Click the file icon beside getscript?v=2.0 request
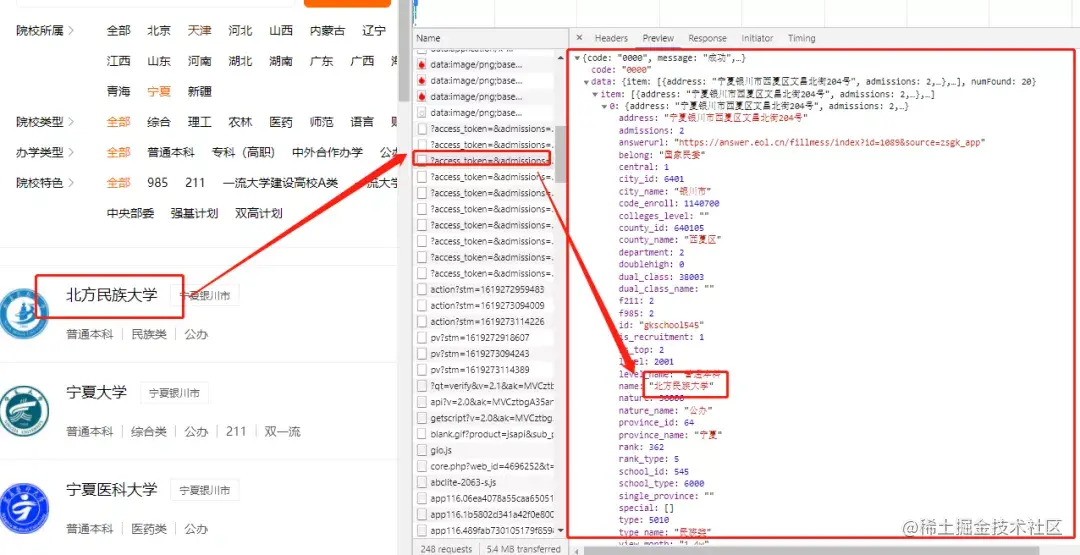The width and height of the screenshot is (1080, 555). 422,418
